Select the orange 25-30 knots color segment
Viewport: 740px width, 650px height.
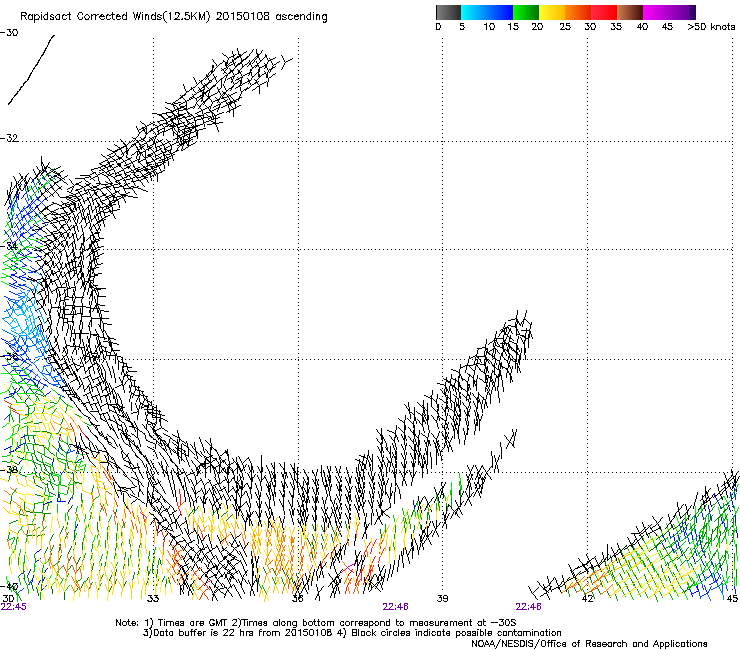click(578, 12)
